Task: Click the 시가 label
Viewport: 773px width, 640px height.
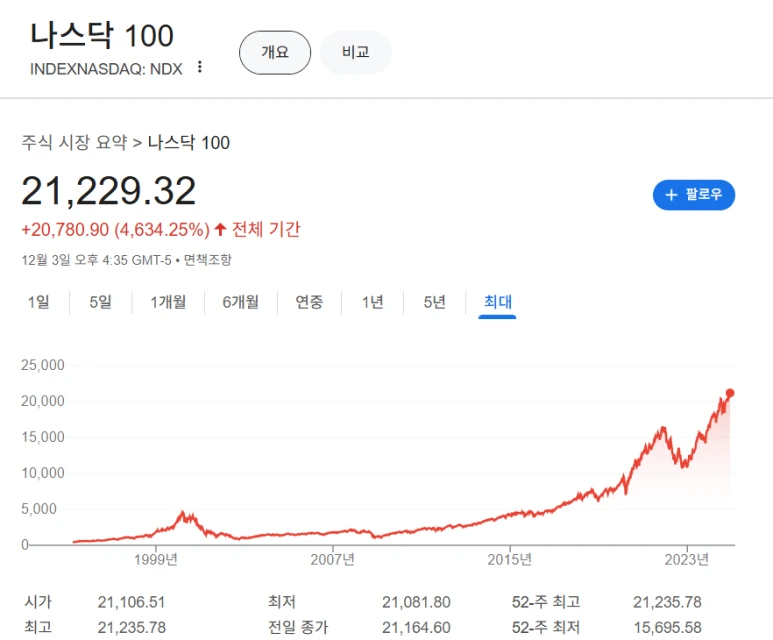Action: point(38,602)
